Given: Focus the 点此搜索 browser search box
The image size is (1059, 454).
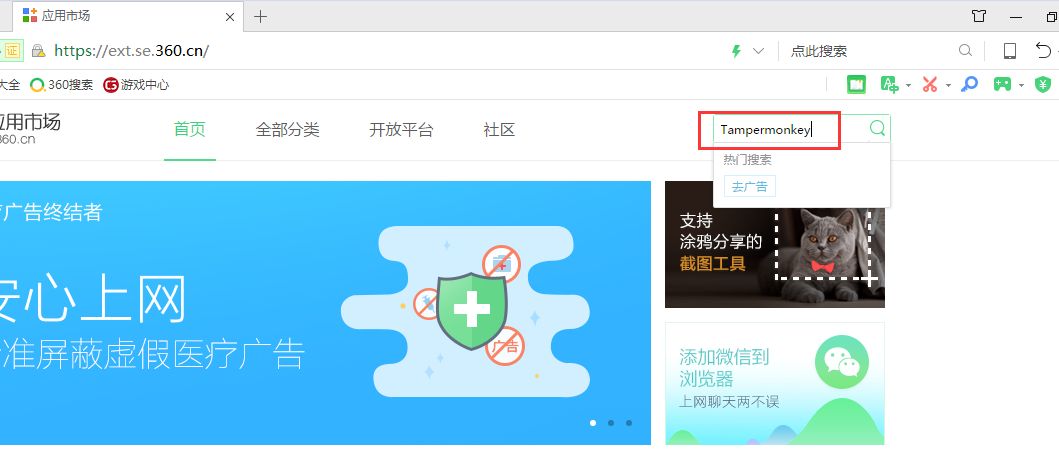Looking at the screenshot, I should click(871, 51).
